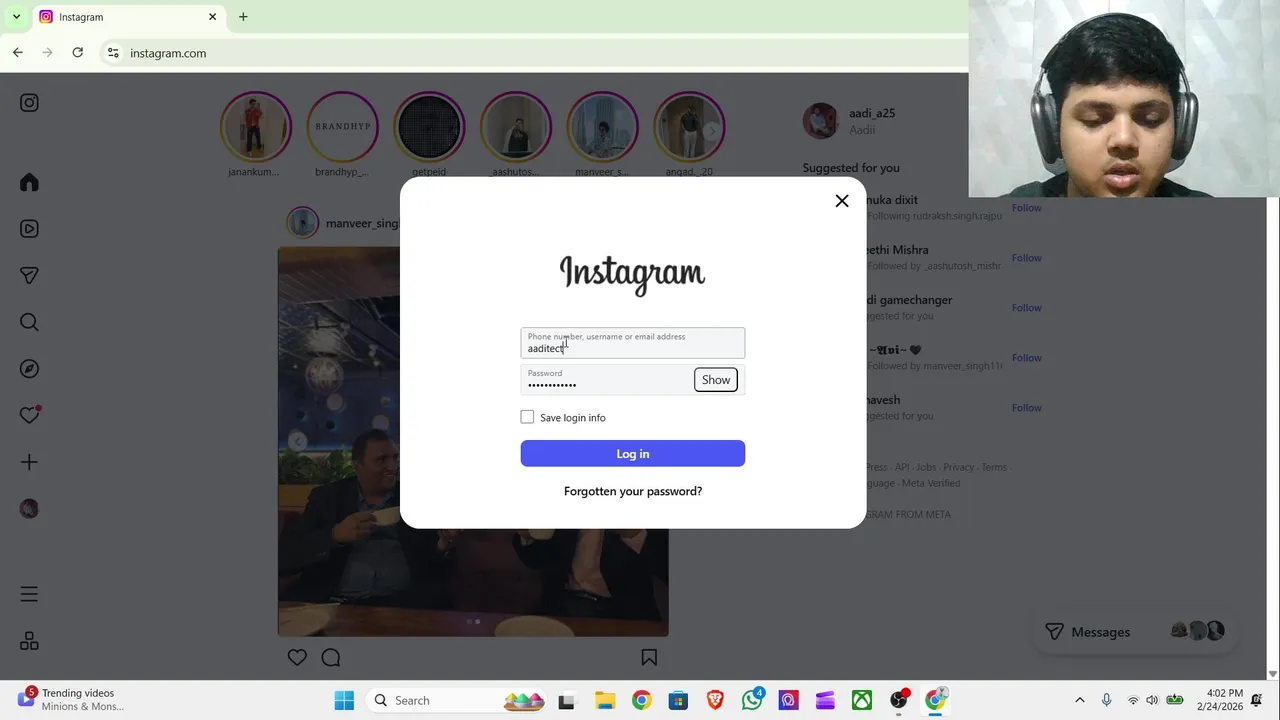Open getpeid story

(x=429, y=127)
